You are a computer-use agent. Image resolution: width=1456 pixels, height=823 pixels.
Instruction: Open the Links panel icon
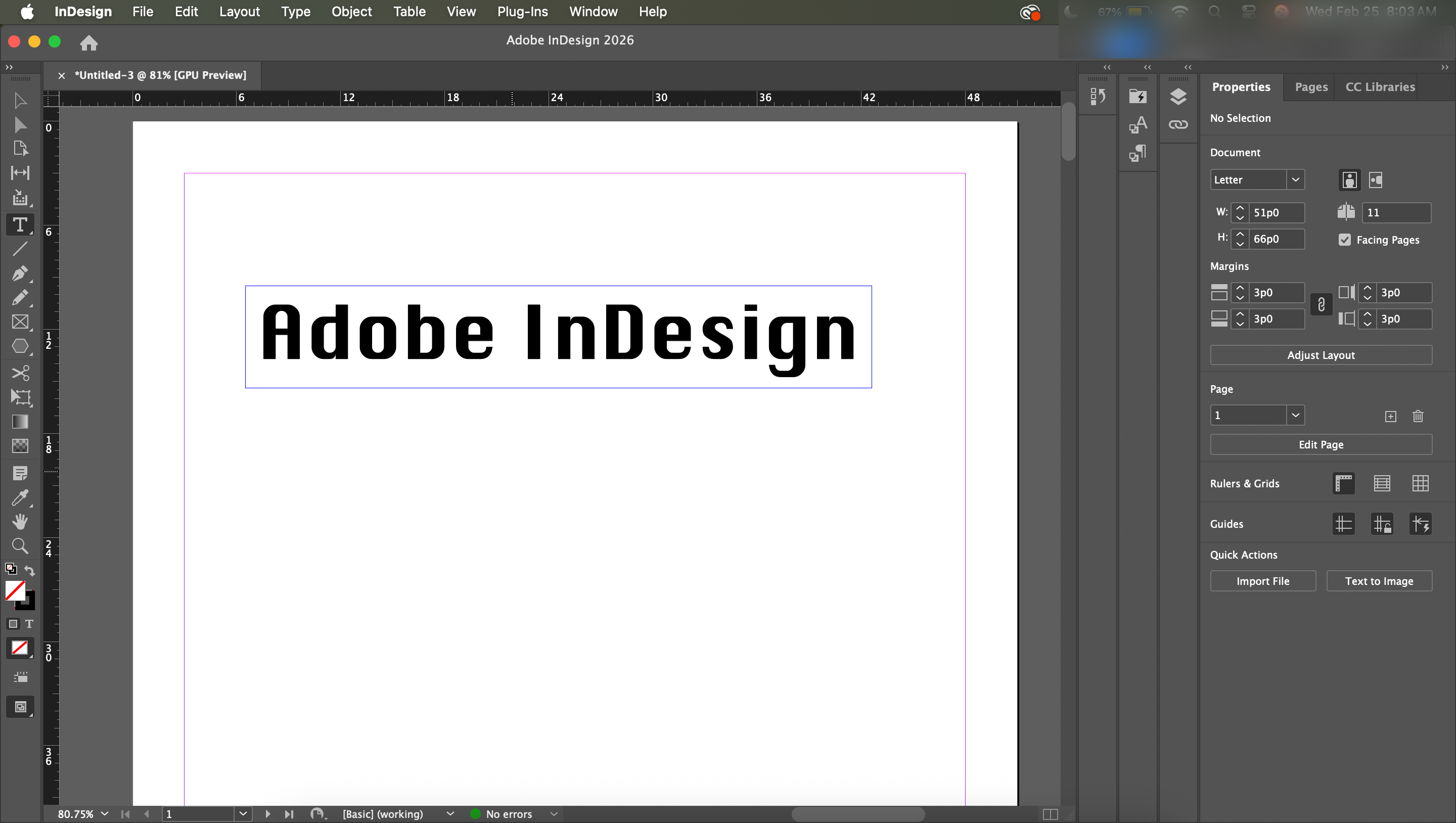[x=1178, y=124]
